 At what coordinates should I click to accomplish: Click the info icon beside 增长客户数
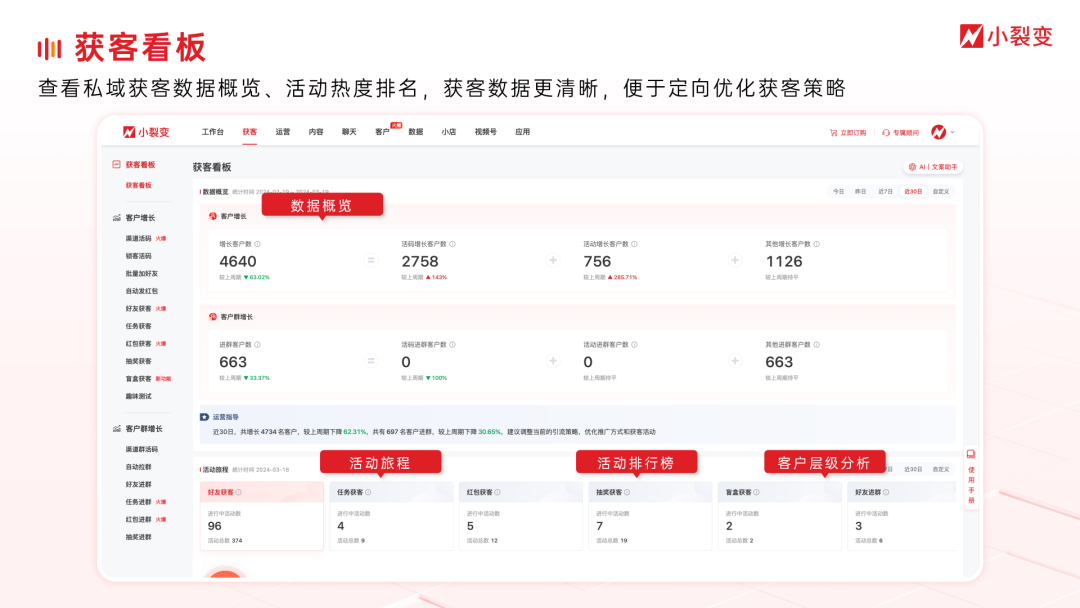pyautogui.click(x=257, y=244)
